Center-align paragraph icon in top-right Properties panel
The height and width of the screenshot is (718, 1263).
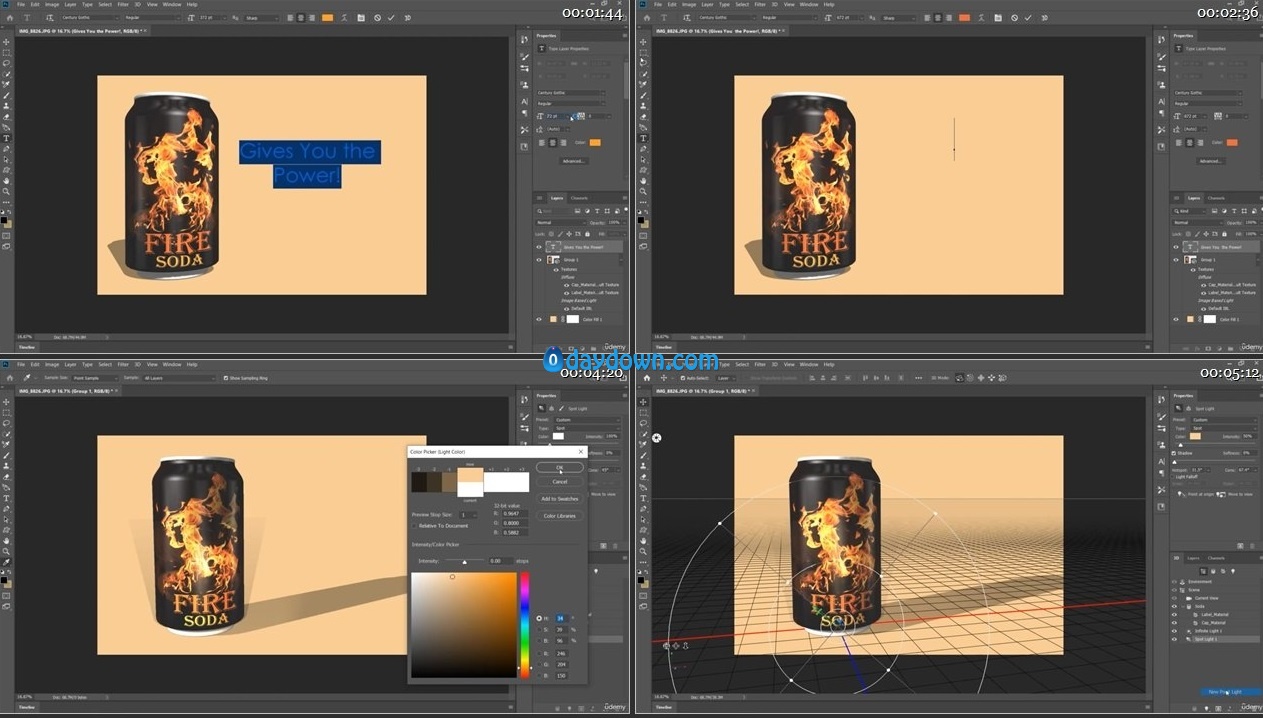pos(1189,142)
